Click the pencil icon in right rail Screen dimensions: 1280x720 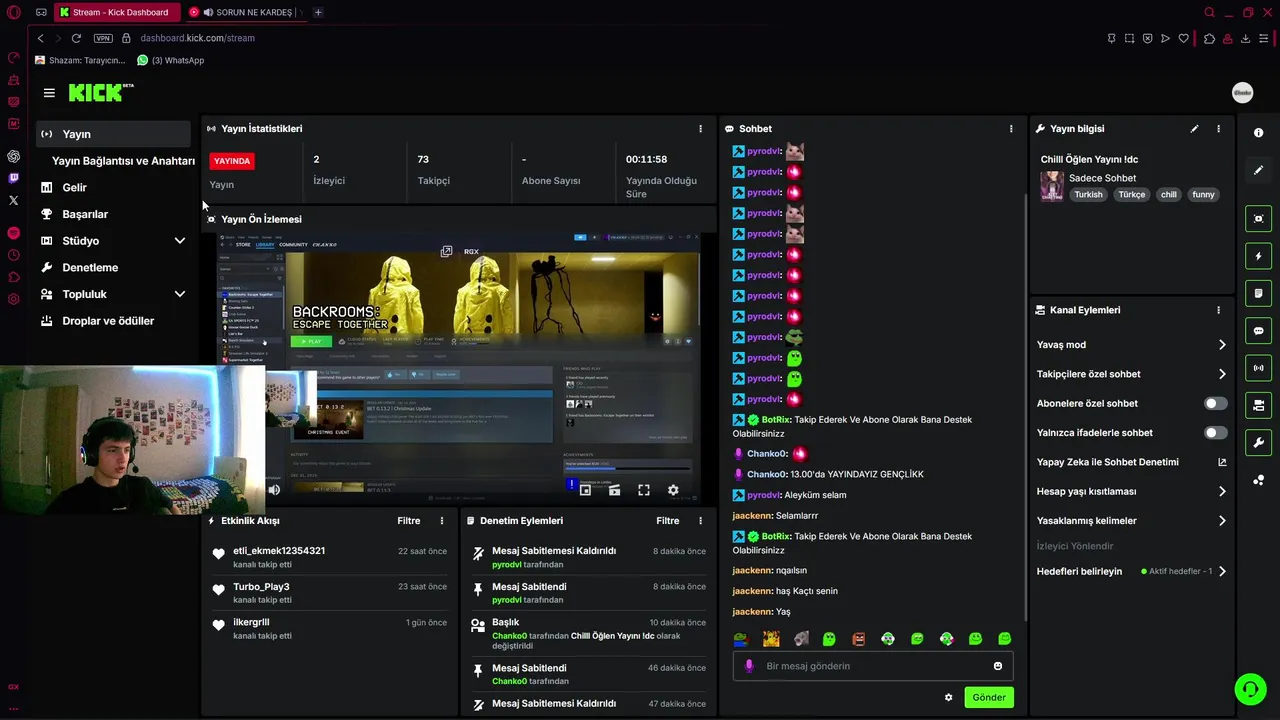click(x=1258, y=170)
